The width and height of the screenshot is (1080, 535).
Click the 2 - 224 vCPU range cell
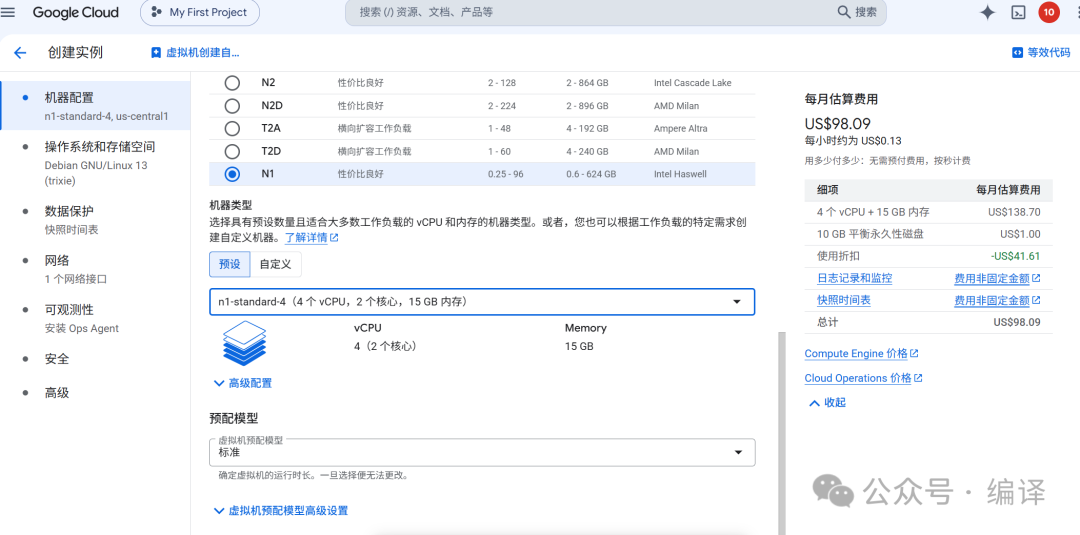pos(502,105)
